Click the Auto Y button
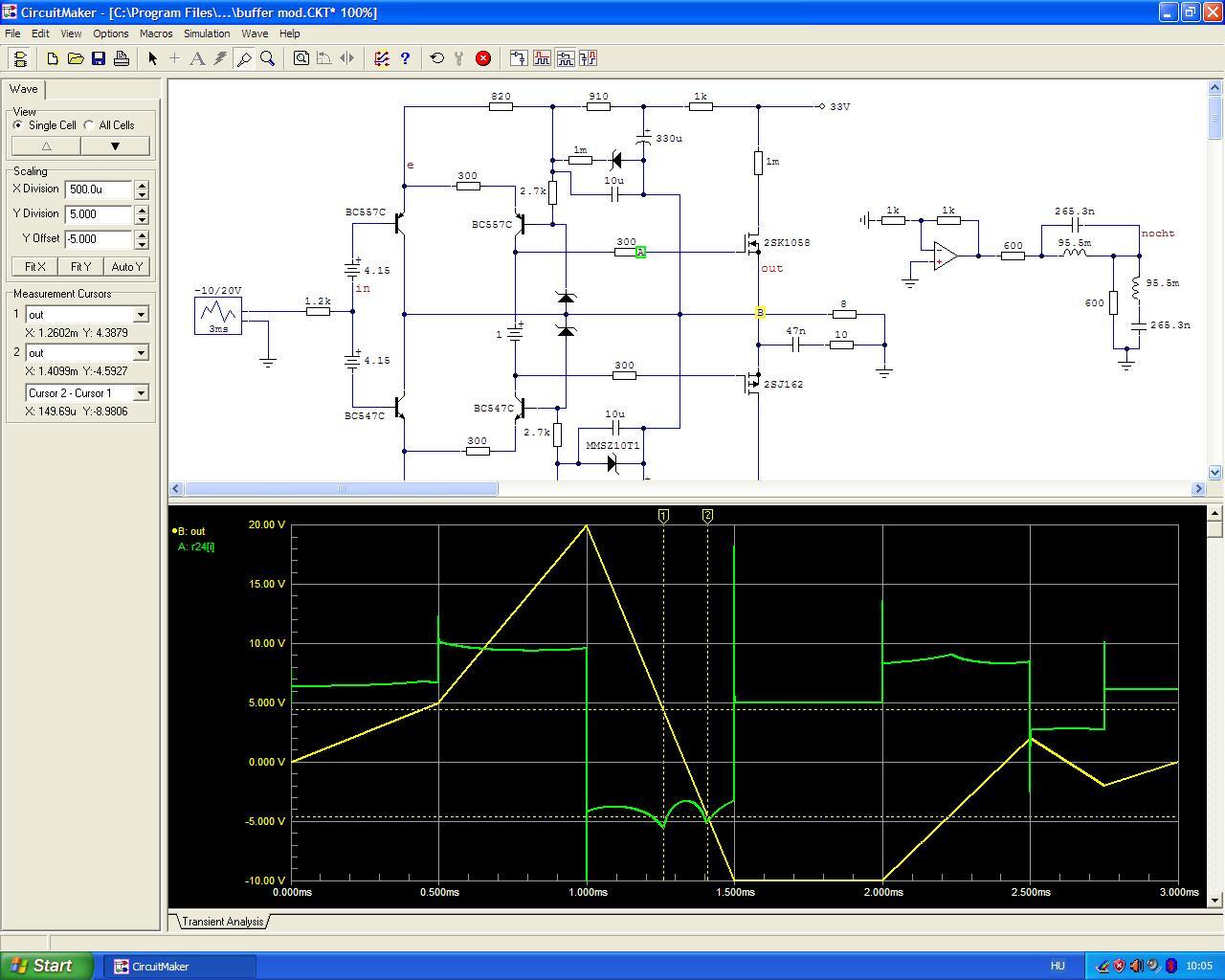 point(126,267)
